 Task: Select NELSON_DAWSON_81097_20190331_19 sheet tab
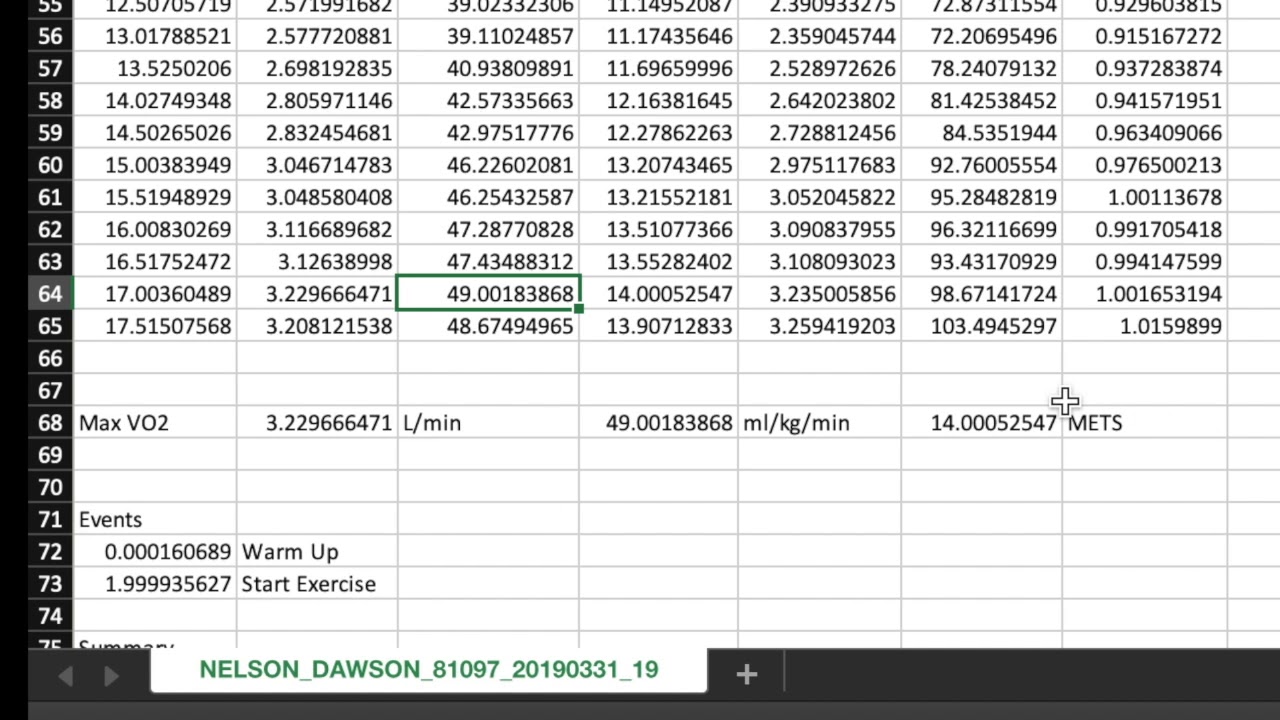tap(429, 670)
